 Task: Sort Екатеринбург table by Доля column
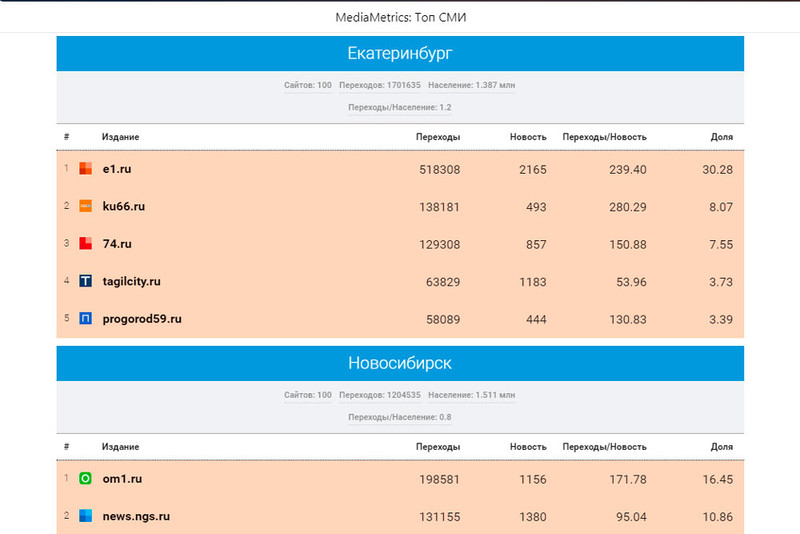click(x=721, y=136)
